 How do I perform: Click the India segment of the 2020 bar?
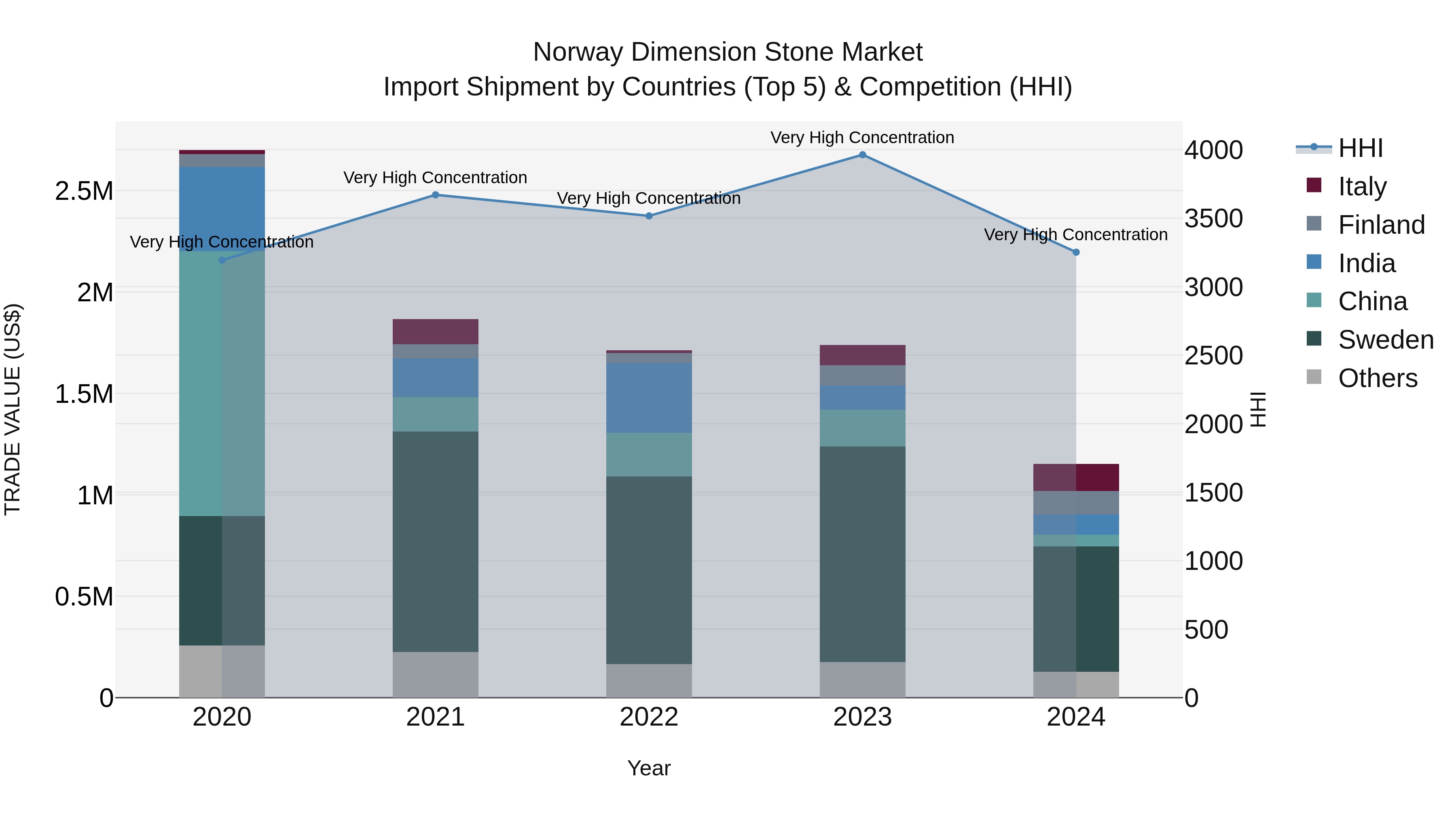222,209
